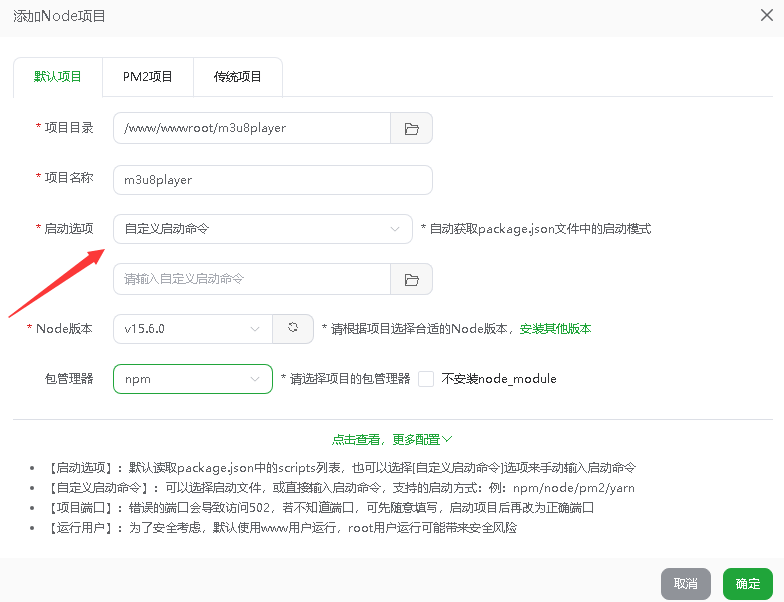The width and height of the screenshot is (784, 602).
Task: Close the Add Node project dialog
Action: pyautogui.click(x=766, y=15)
